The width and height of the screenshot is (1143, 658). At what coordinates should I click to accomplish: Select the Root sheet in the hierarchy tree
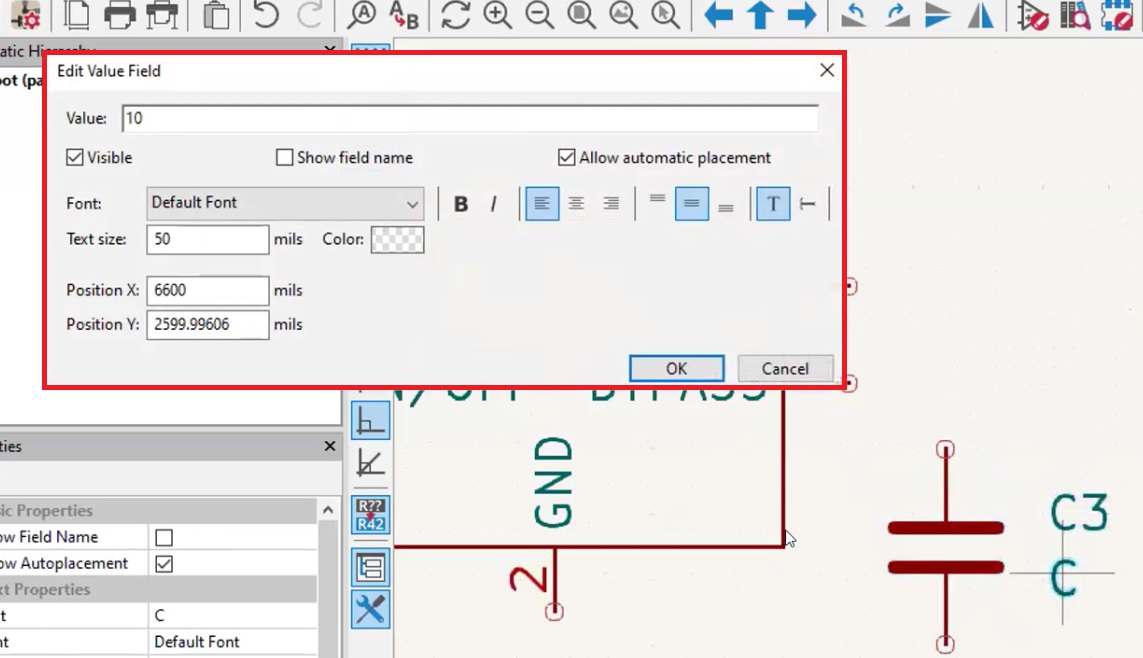(x=20, y=80)
